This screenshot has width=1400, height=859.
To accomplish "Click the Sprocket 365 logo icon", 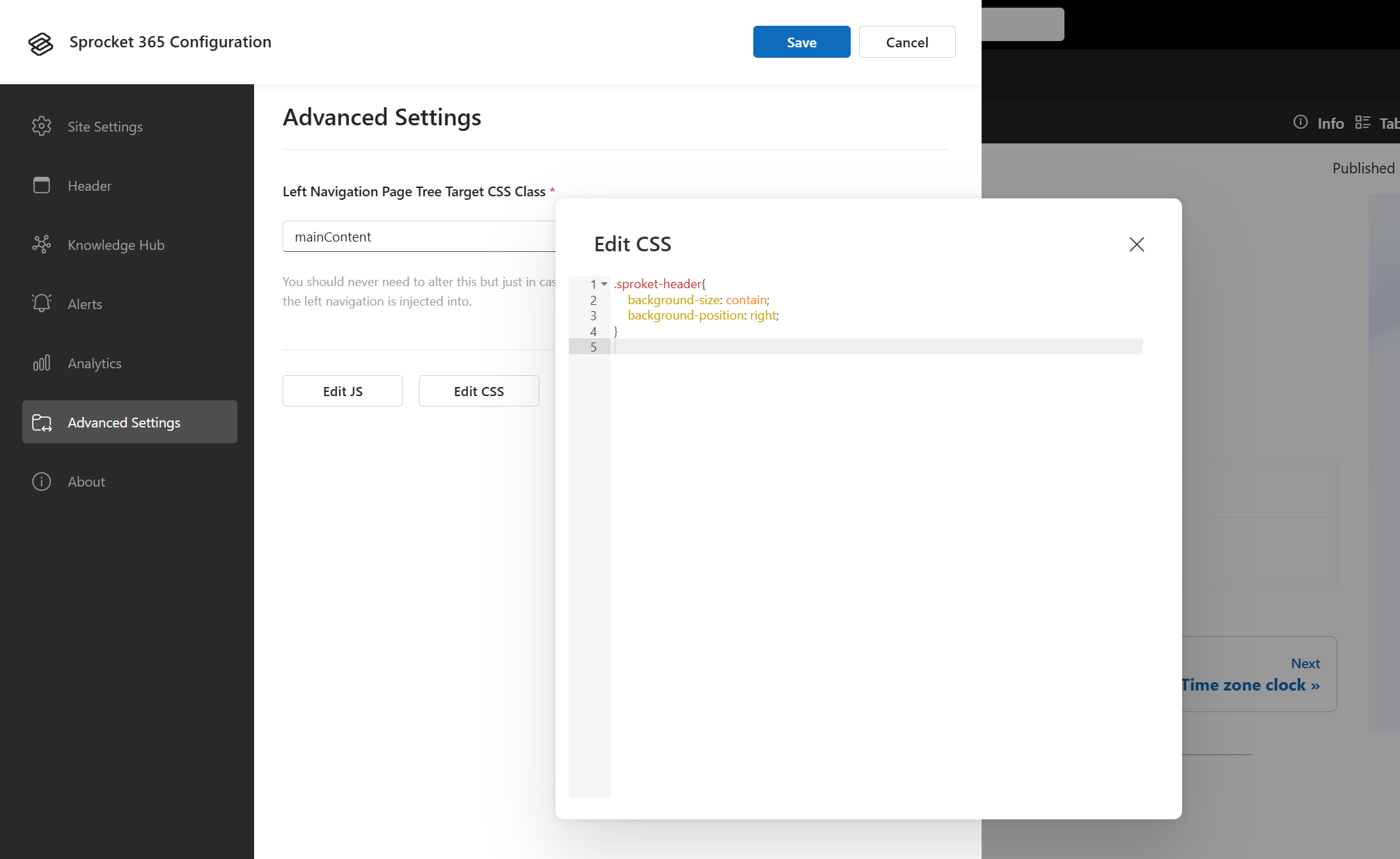I will click(x=40, y=43).
